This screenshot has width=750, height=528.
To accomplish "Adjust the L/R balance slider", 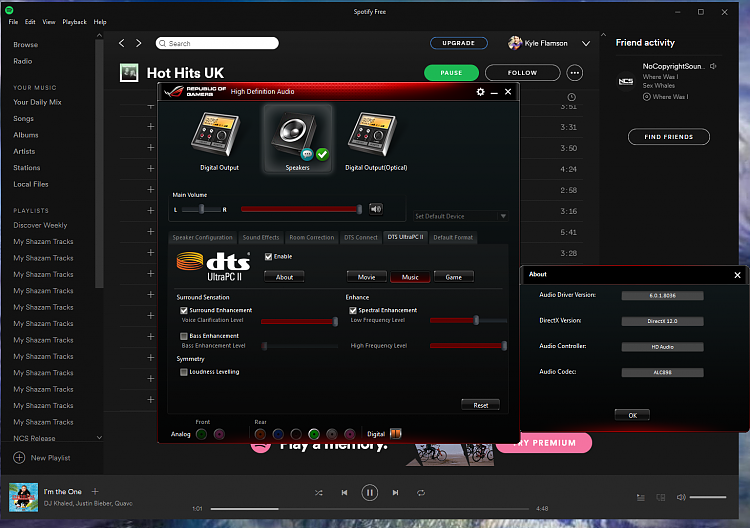I will point(202,209).
